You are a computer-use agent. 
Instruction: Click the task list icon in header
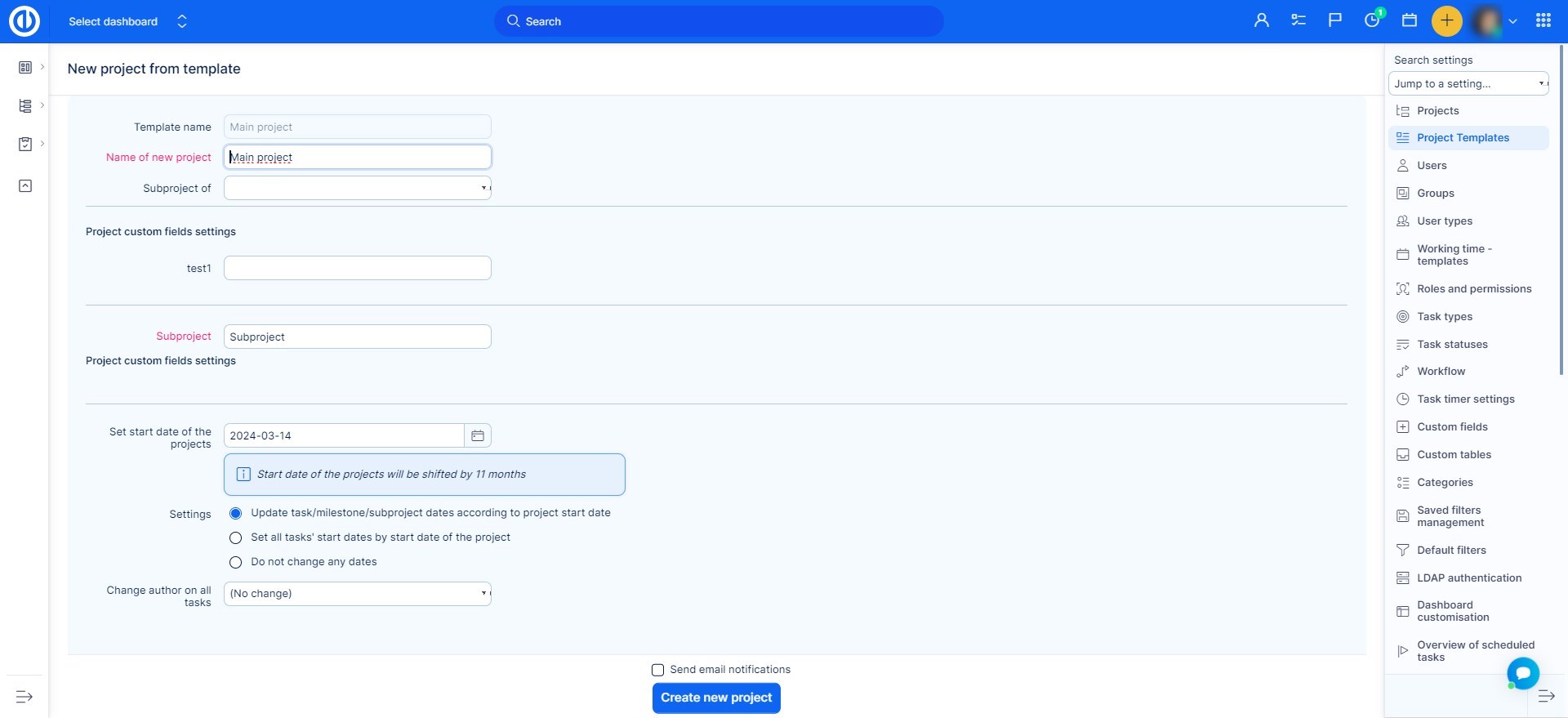[1298, 21]
